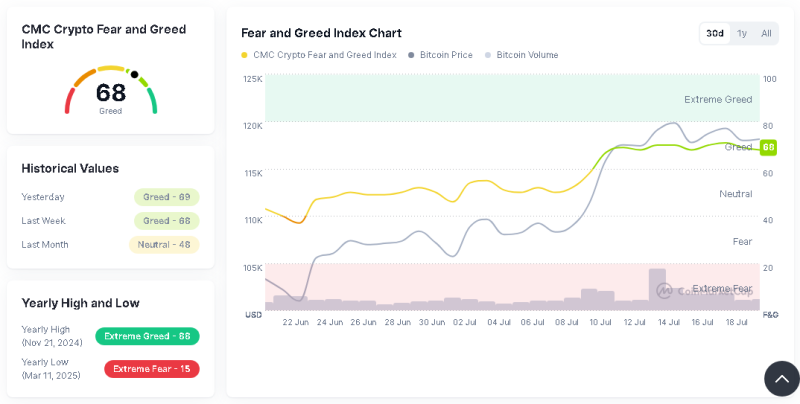This screenshot has height=404, width=800.
Task: Click the Last Month row label
Action: 45,245
